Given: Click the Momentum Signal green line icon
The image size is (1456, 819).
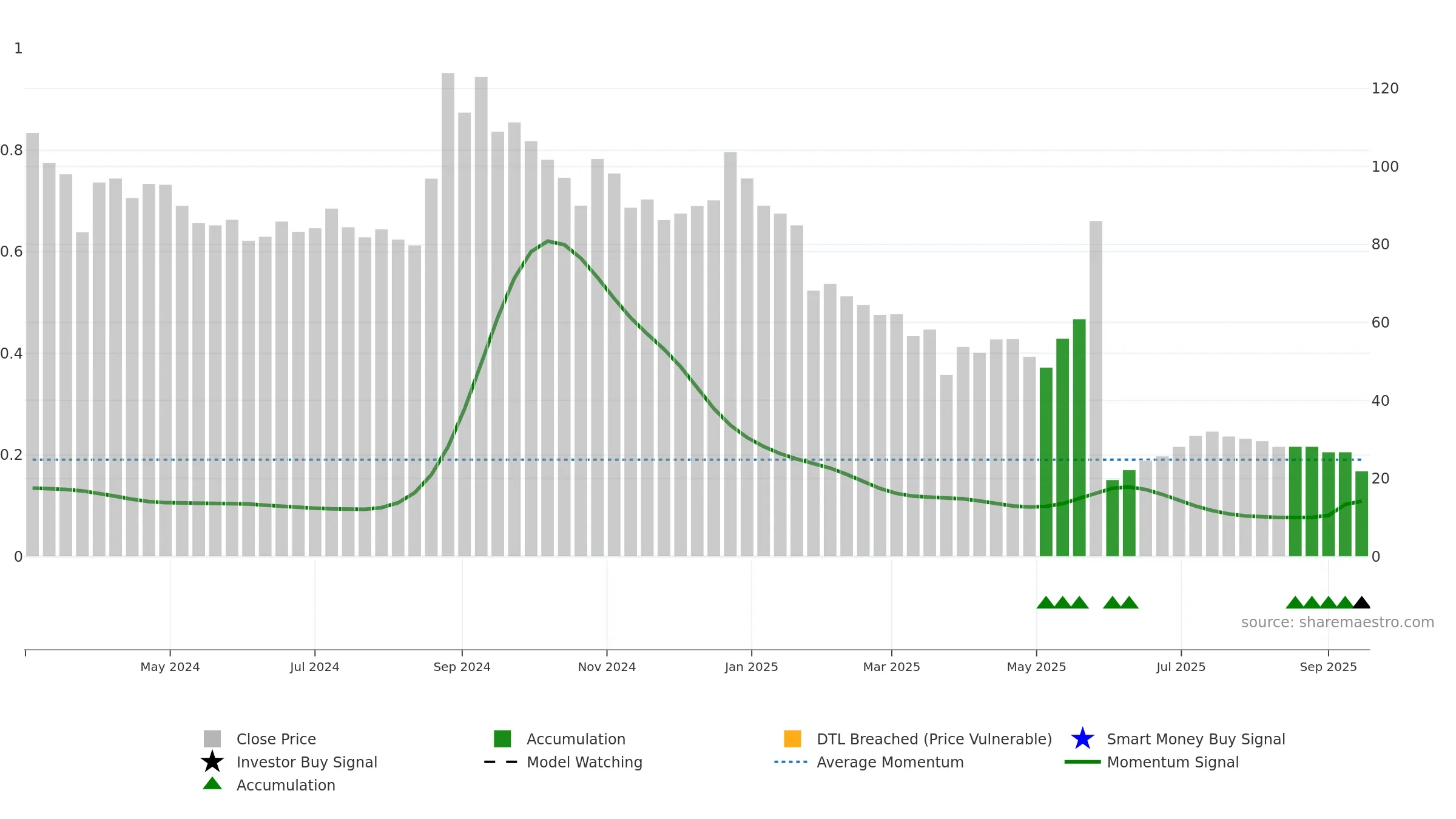Looking at the screenshot, I should pos(1082,762).
